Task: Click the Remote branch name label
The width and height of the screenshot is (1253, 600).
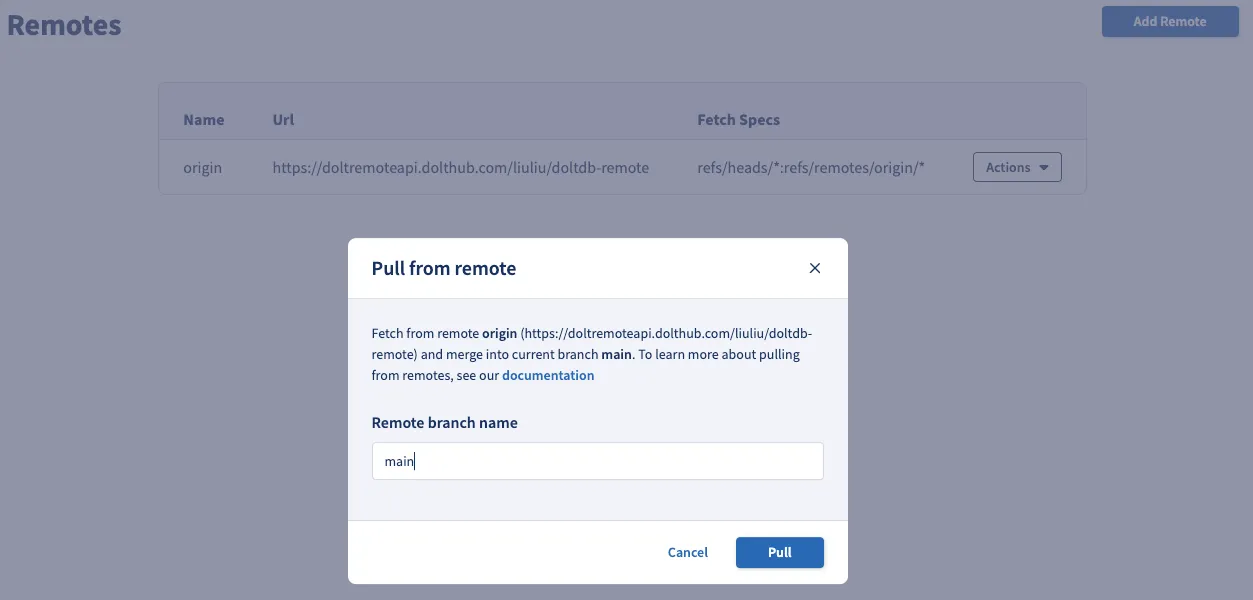Action: 444,422
